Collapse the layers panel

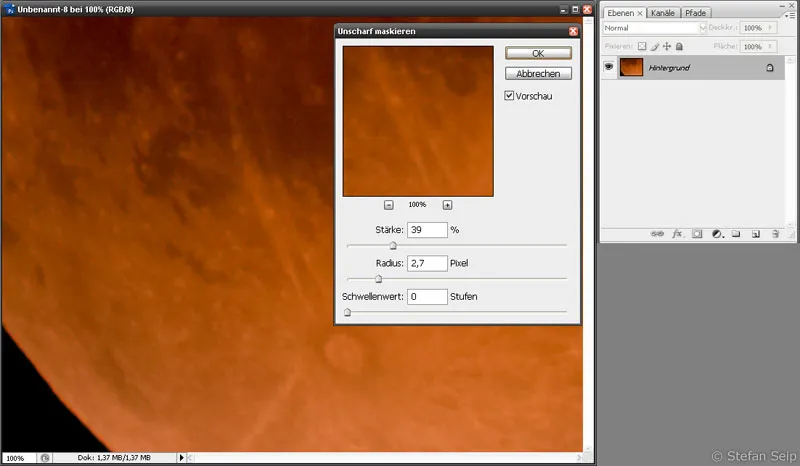(x=783, y=5)
